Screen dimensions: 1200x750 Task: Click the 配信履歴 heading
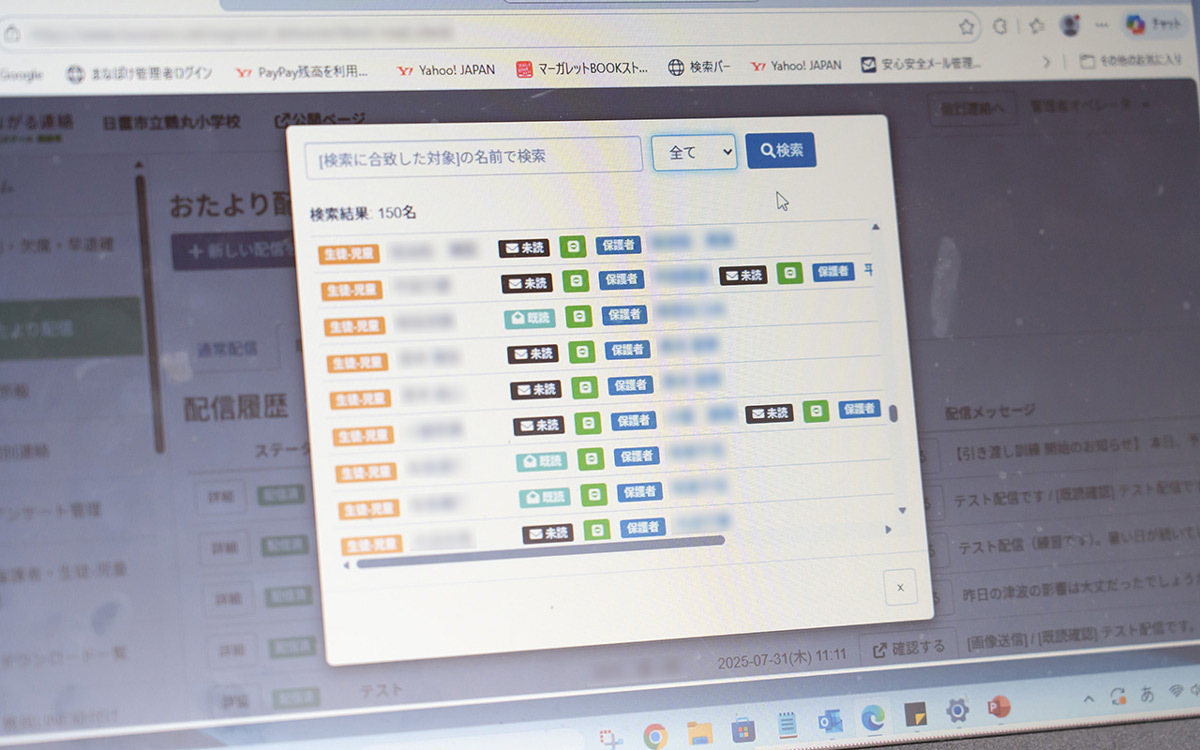[236, 406]
